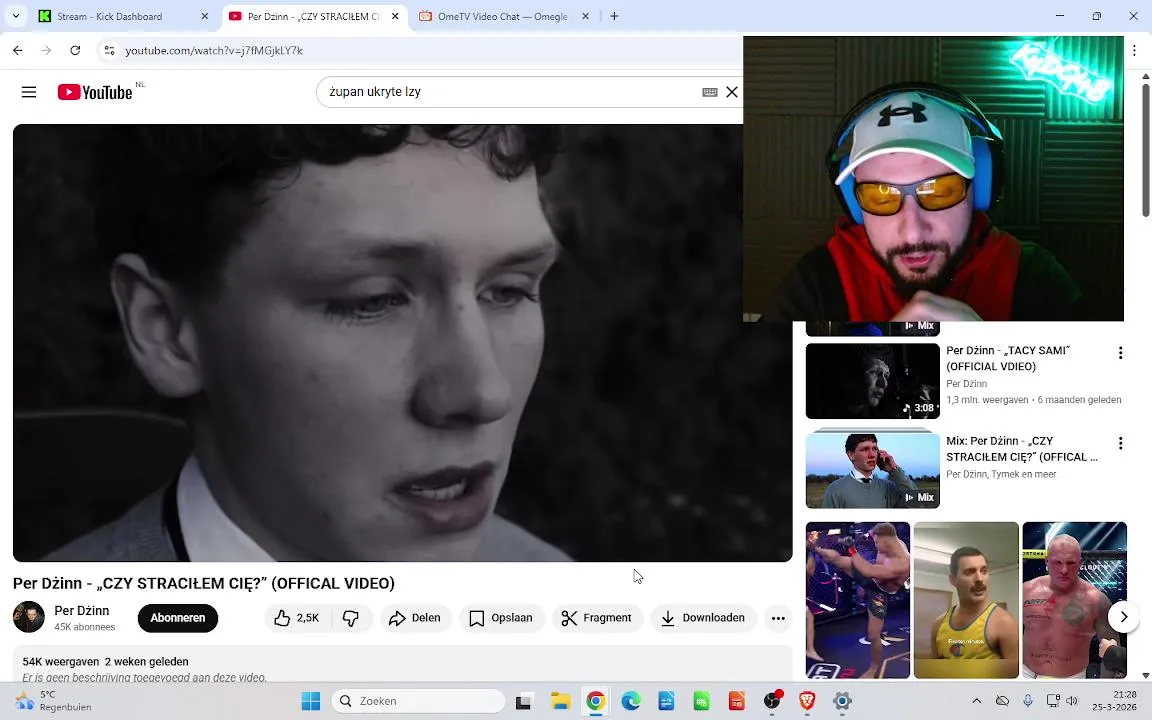Expand the video description box
This screenshot has height=720, width=1152.
(402, 664)
